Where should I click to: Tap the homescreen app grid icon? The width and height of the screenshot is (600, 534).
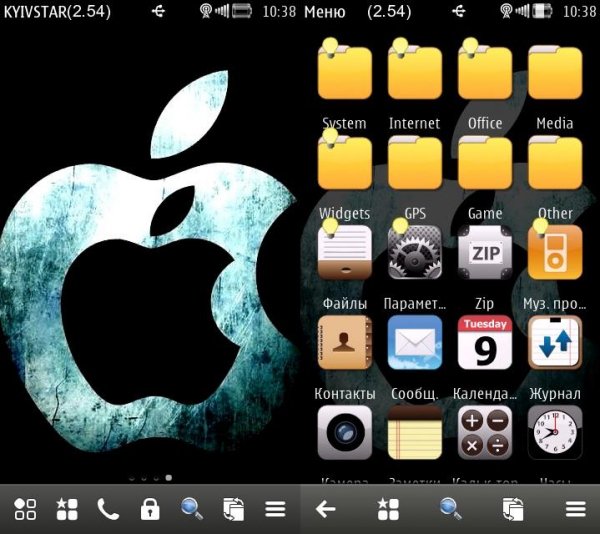click(x=25, y=509)
